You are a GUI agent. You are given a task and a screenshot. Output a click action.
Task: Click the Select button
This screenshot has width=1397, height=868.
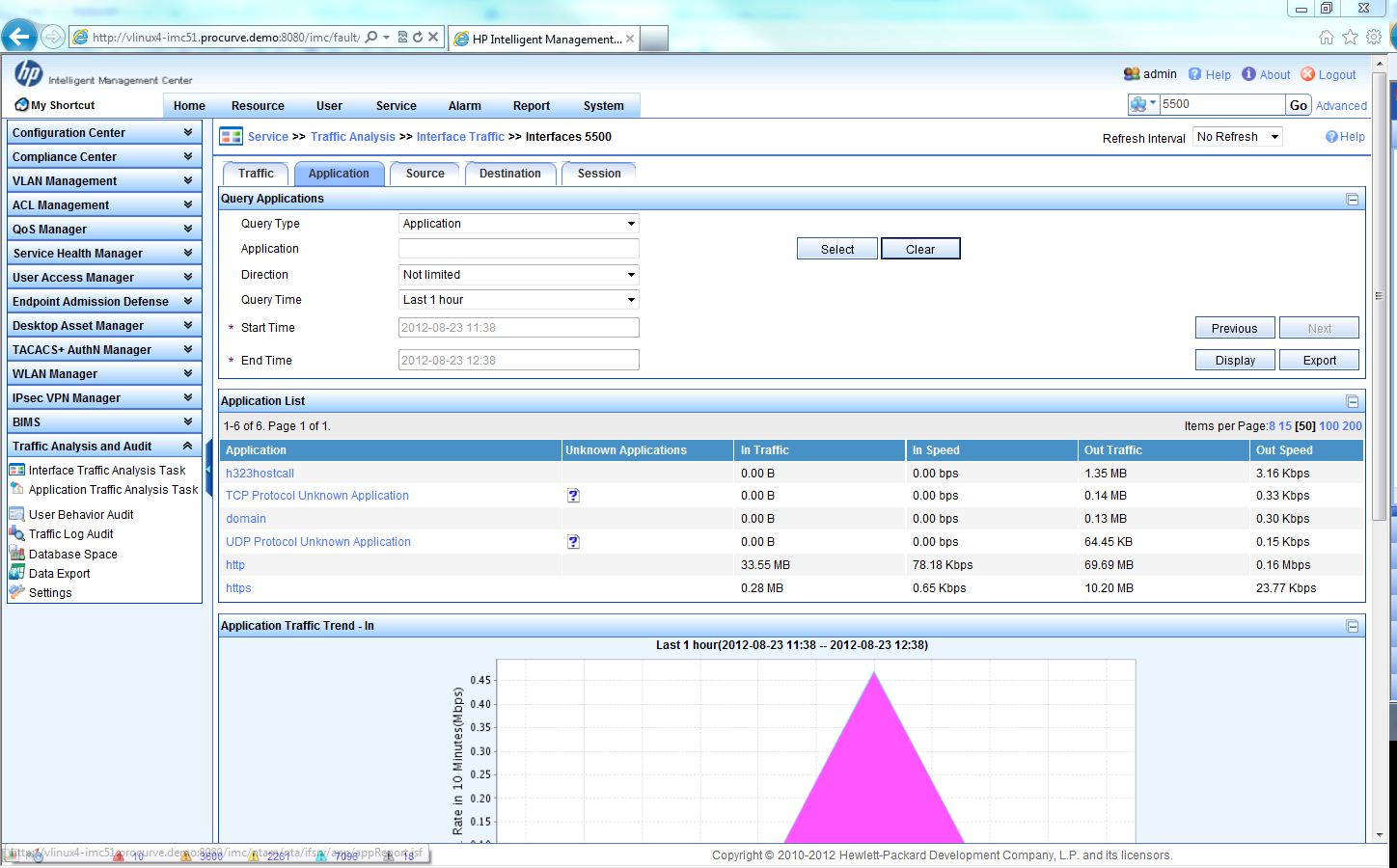[x=837, y=249]
